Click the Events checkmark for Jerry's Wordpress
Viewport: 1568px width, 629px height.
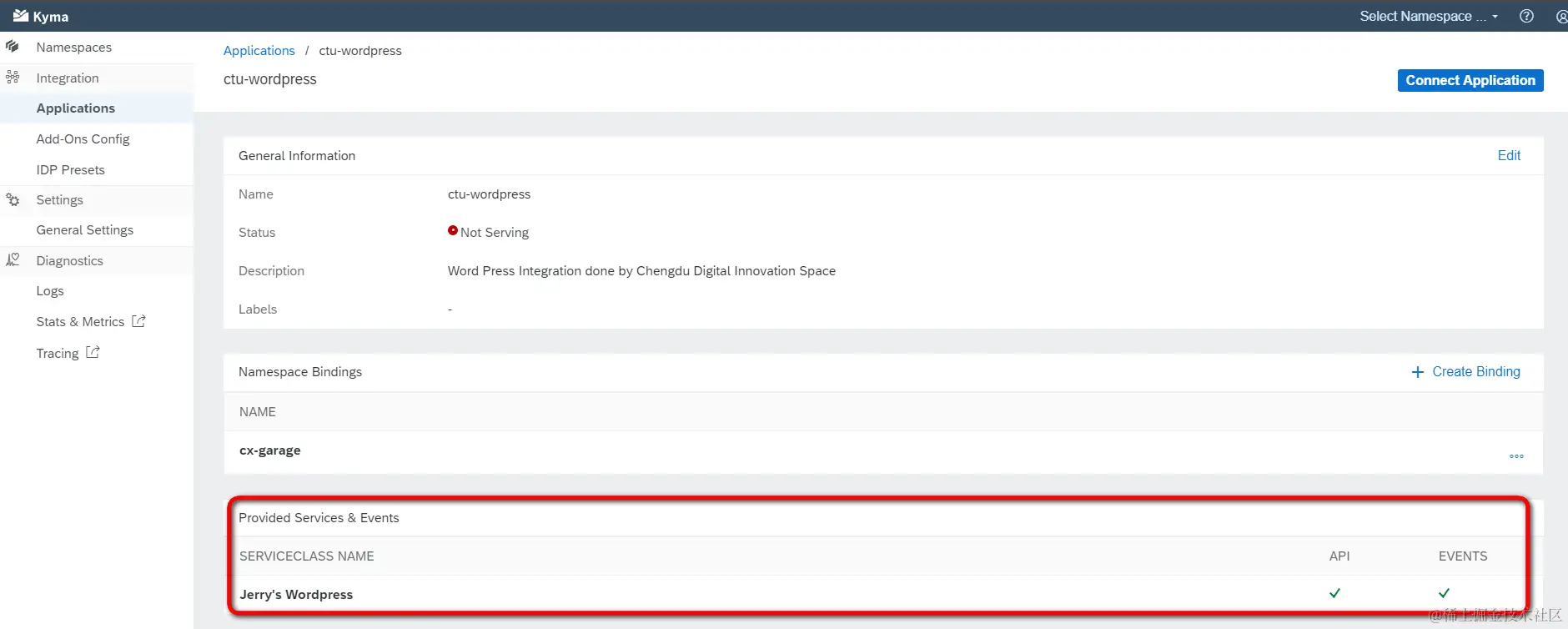coord(1444,593)
